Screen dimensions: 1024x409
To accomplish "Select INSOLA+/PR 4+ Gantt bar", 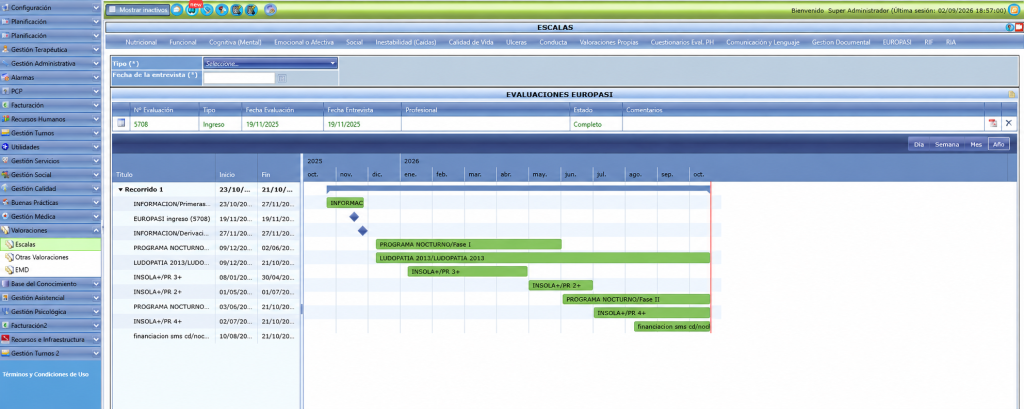I will coord(652,312).
